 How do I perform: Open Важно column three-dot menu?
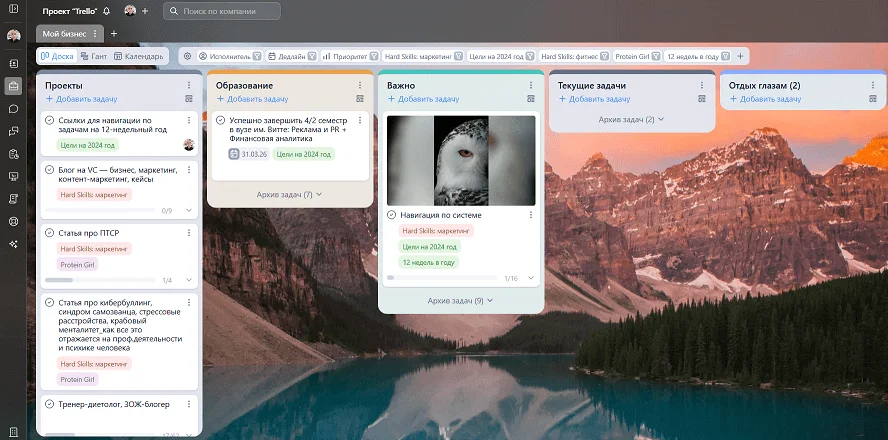531,86
